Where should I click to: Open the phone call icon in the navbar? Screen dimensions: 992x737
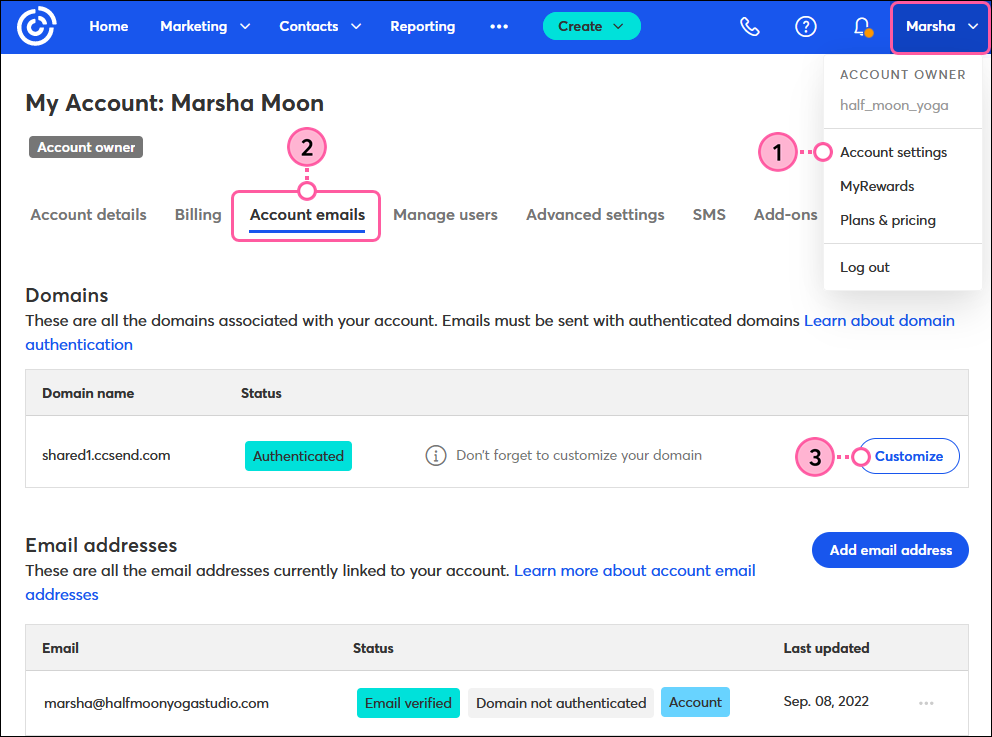749,26
